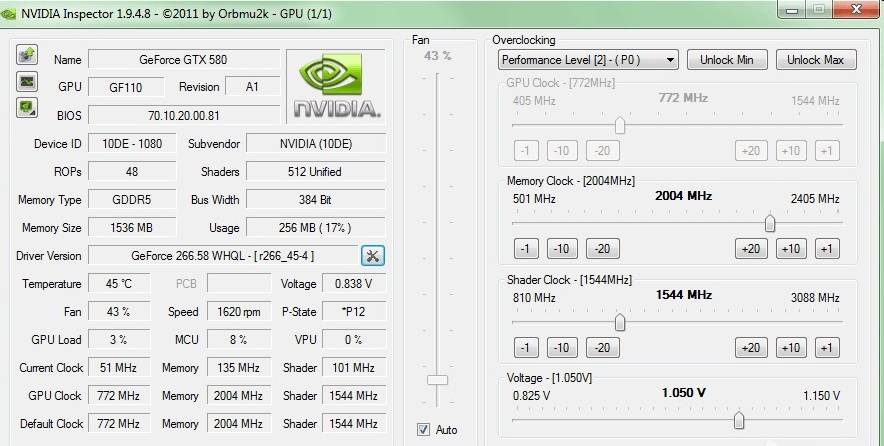Decrease Shader Clock by 1 MHz

click(526, 347)
